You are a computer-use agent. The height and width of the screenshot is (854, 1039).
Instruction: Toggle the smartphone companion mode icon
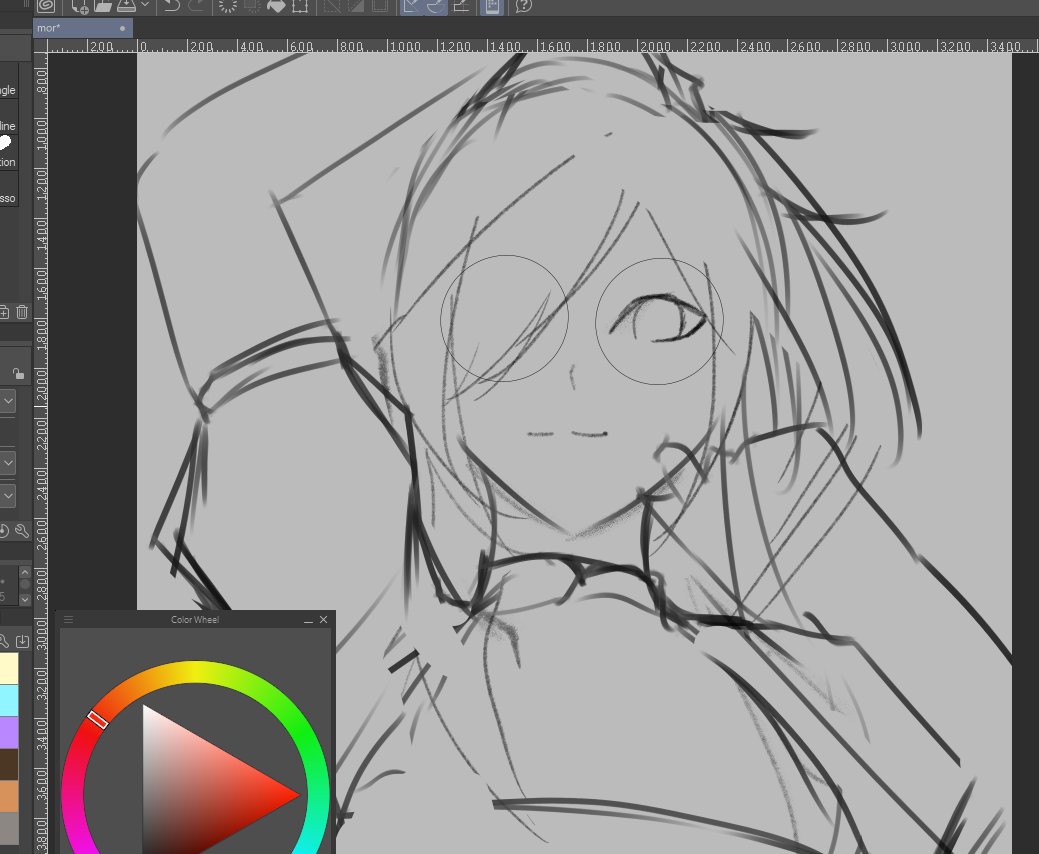tap(492, 6)
